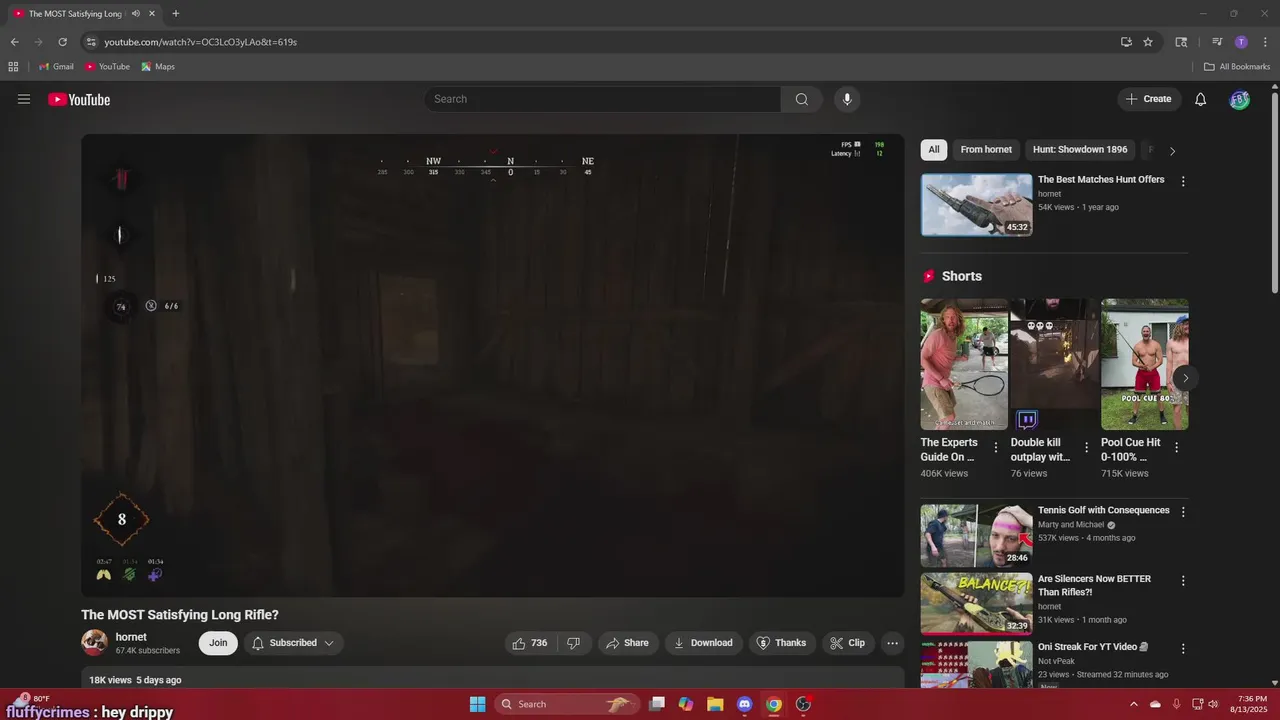Screen dimensions: 1280x720
Task: Open Discord from the taskbar
Action: click(x=744, y=704)
